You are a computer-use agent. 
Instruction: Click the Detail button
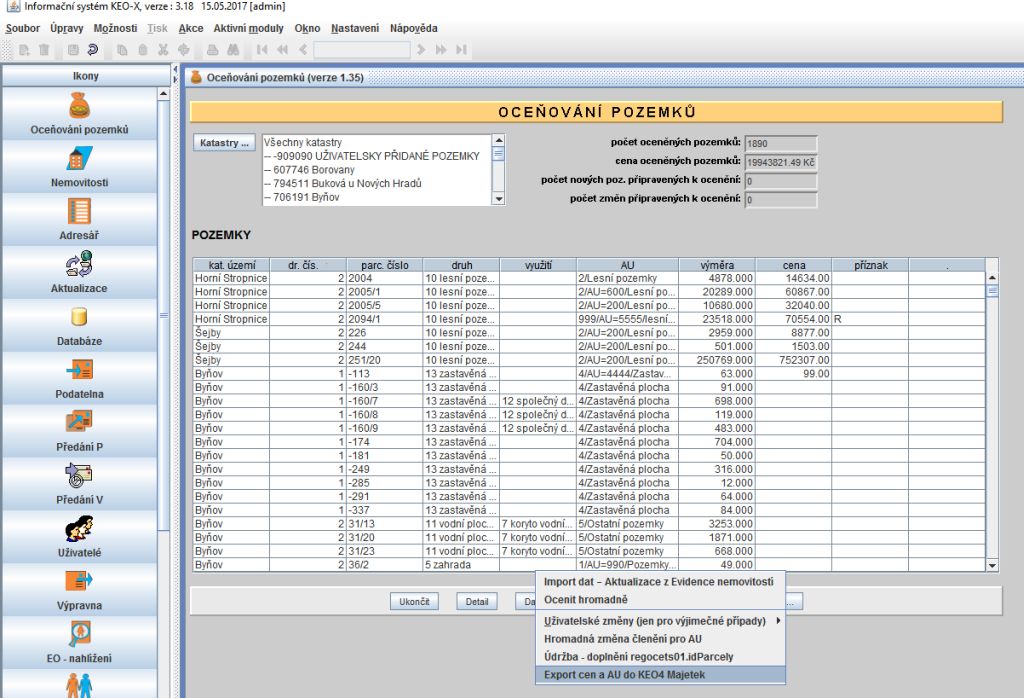tap(477, 602)
